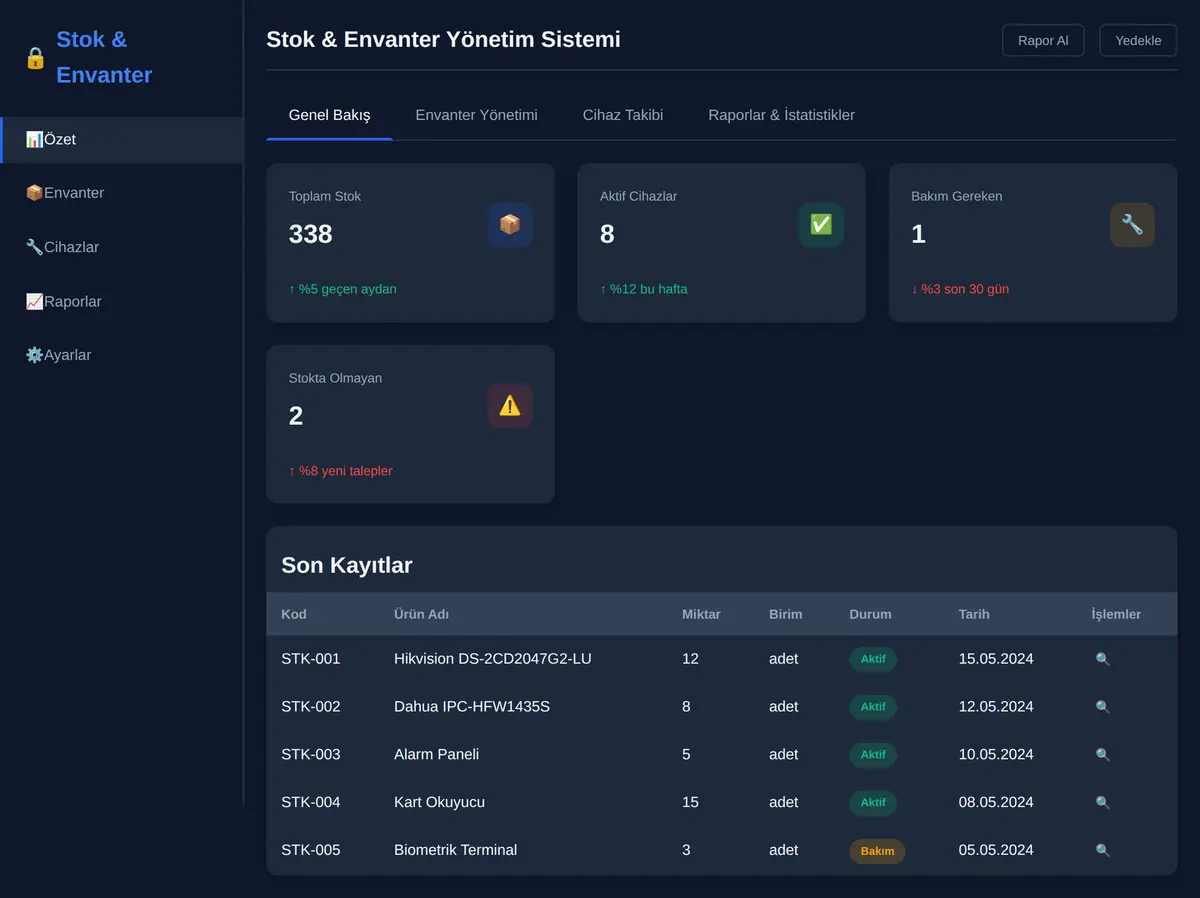Viewport: 1200px width, 898px height.
Task: Open the Cihazlar sidebar item
Action: (x=122, y=247)
